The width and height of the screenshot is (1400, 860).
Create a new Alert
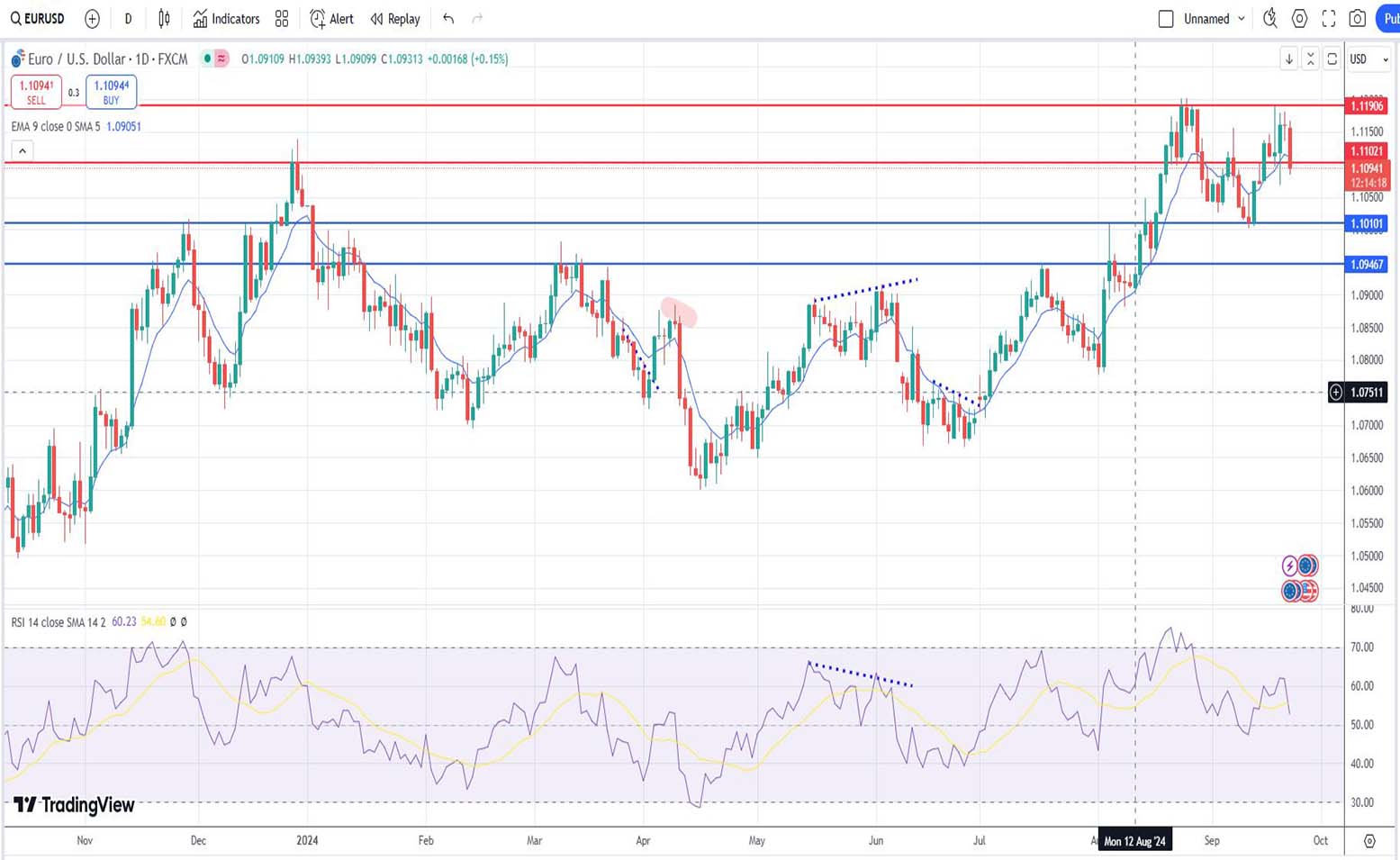(x=331, y=19)
